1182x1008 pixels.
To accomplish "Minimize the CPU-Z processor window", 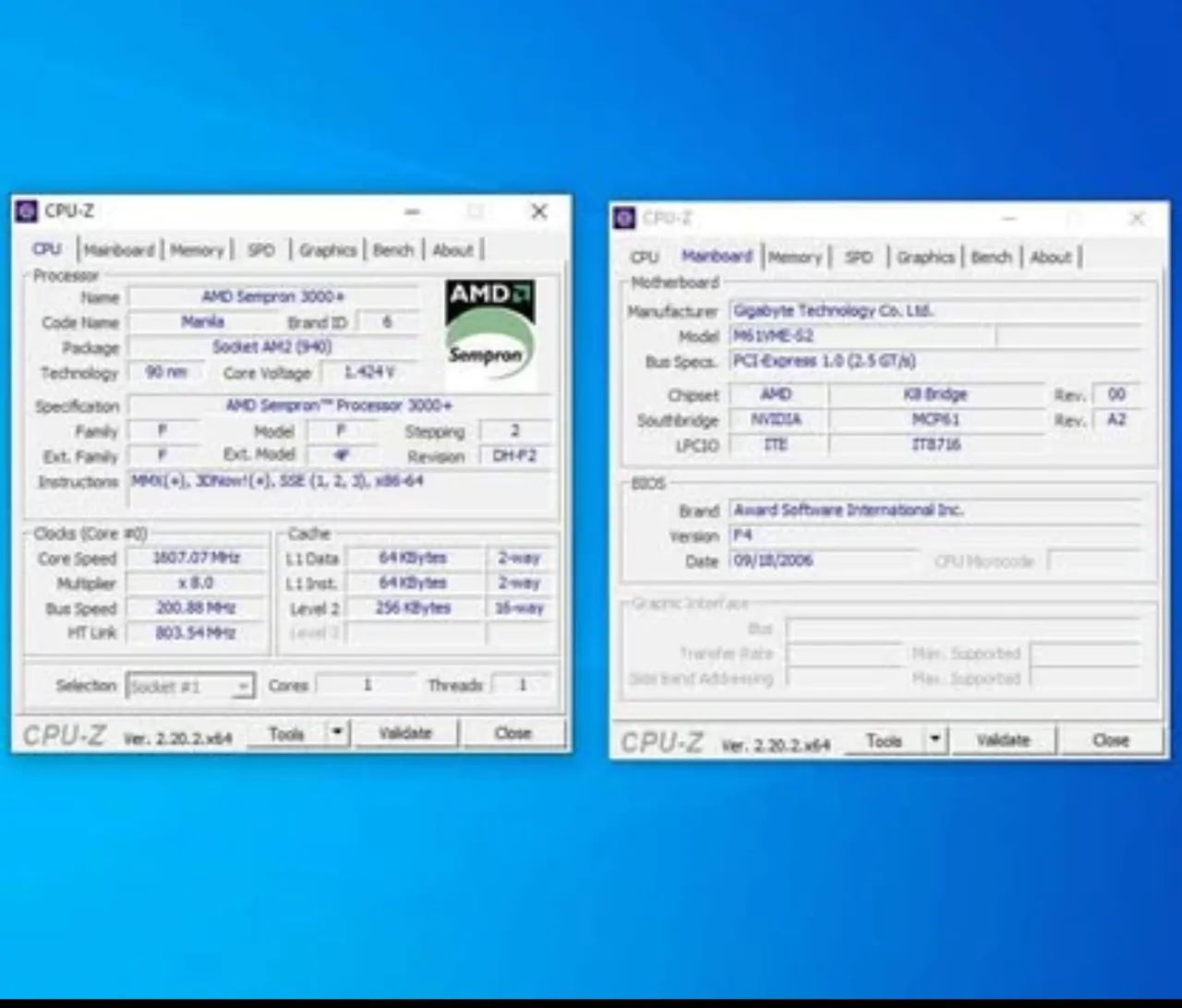I will [x=413, y=212].
